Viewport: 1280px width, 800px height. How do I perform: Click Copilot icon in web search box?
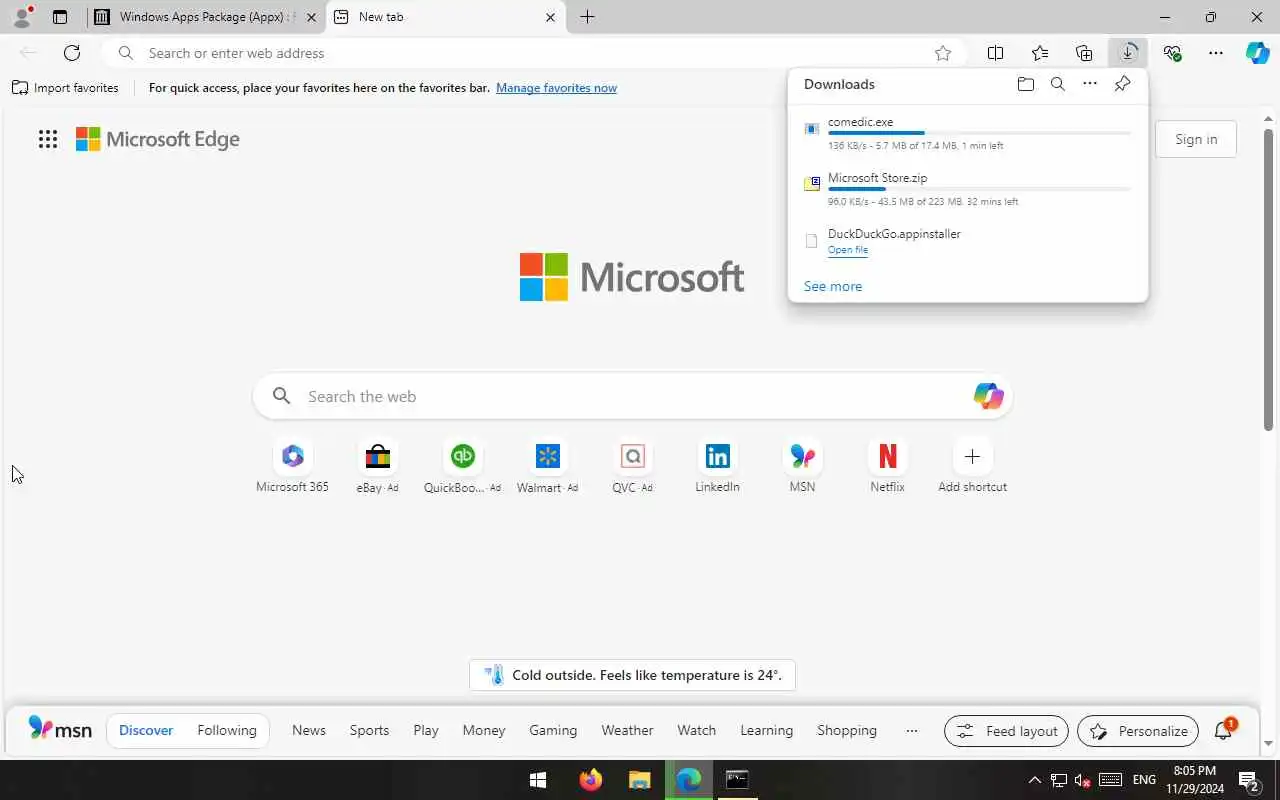coord(988,396)
